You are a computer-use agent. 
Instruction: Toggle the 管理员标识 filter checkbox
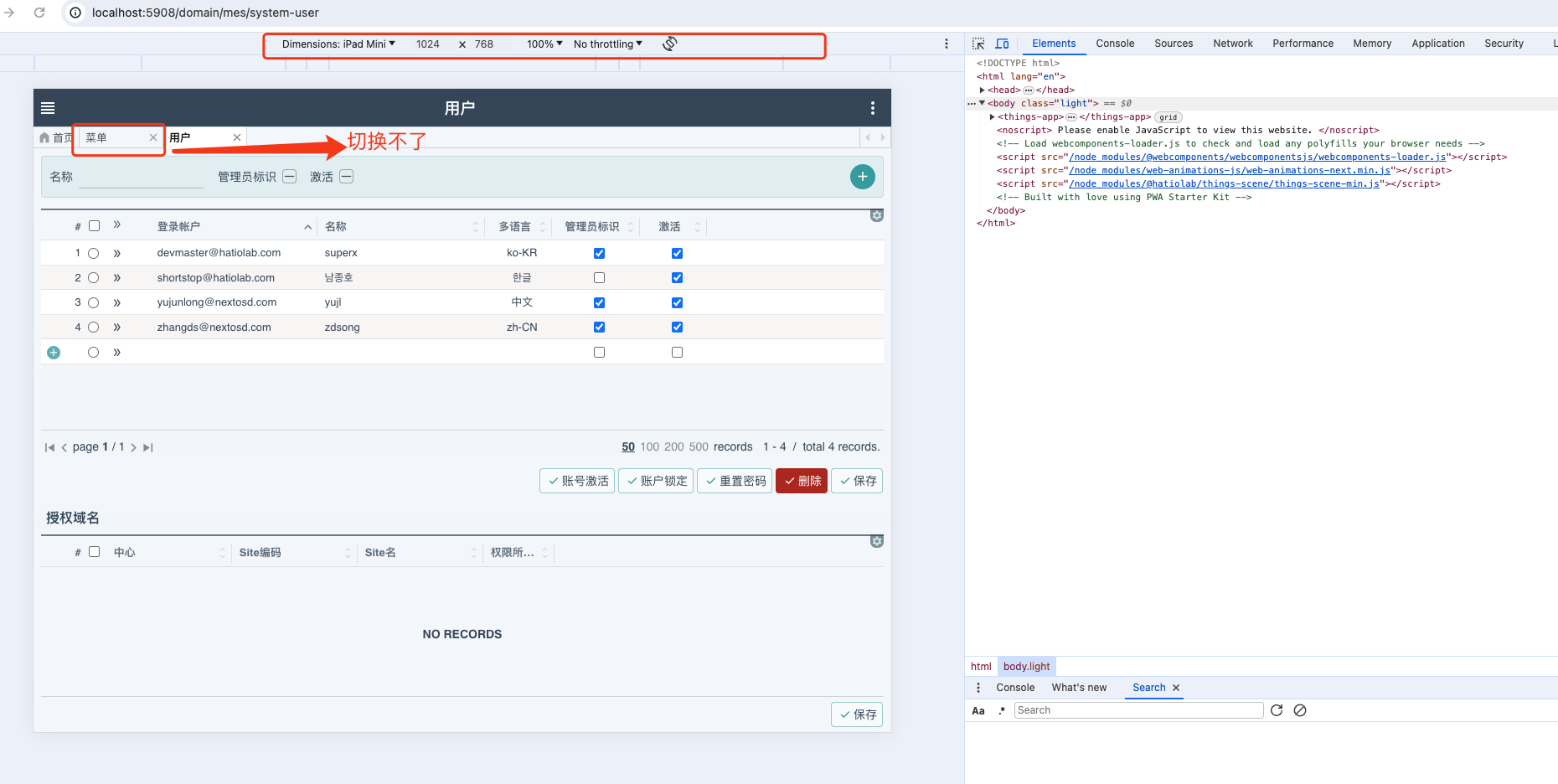tap(290, 177)
